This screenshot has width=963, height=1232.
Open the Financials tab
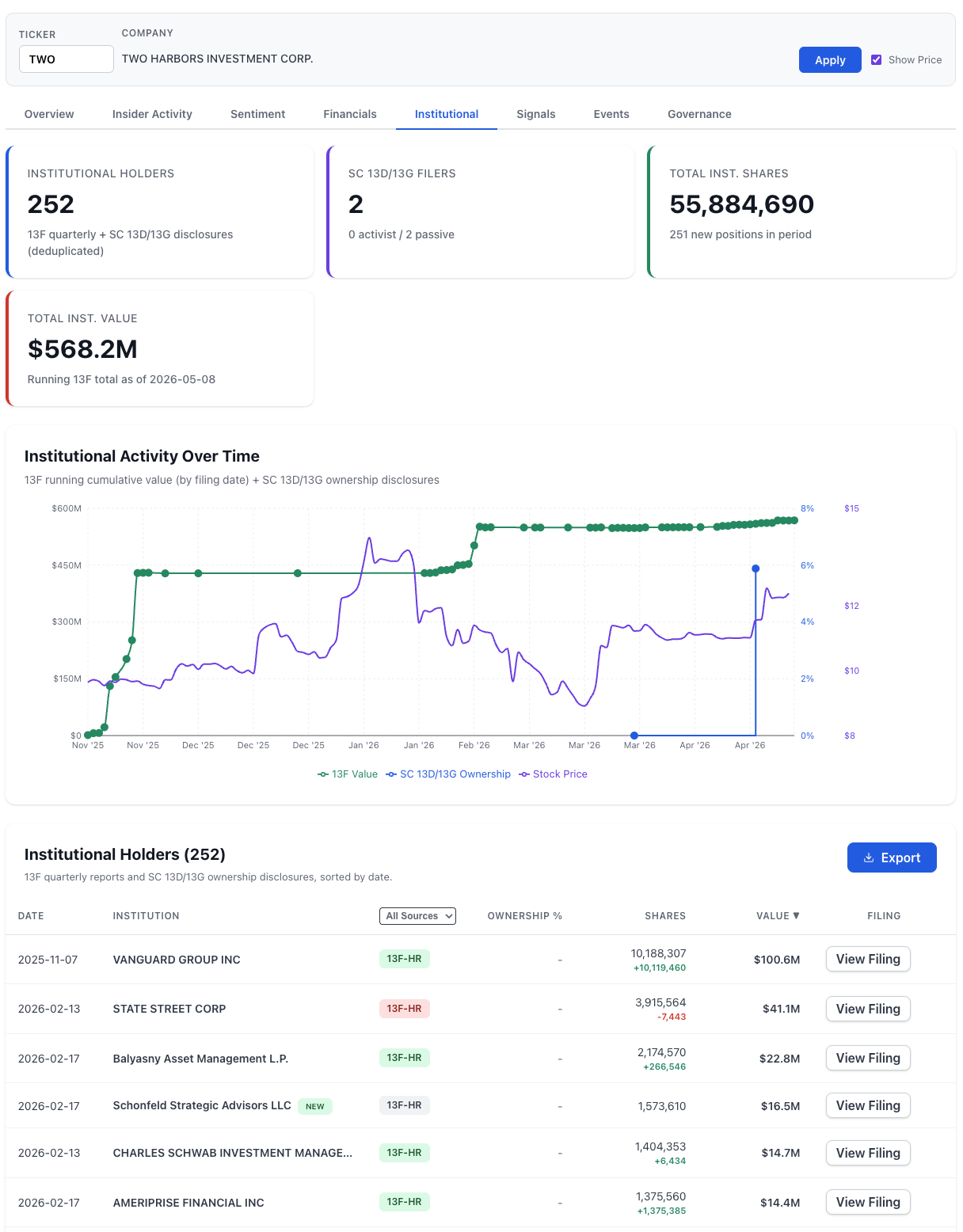click(x=350, y=114)
